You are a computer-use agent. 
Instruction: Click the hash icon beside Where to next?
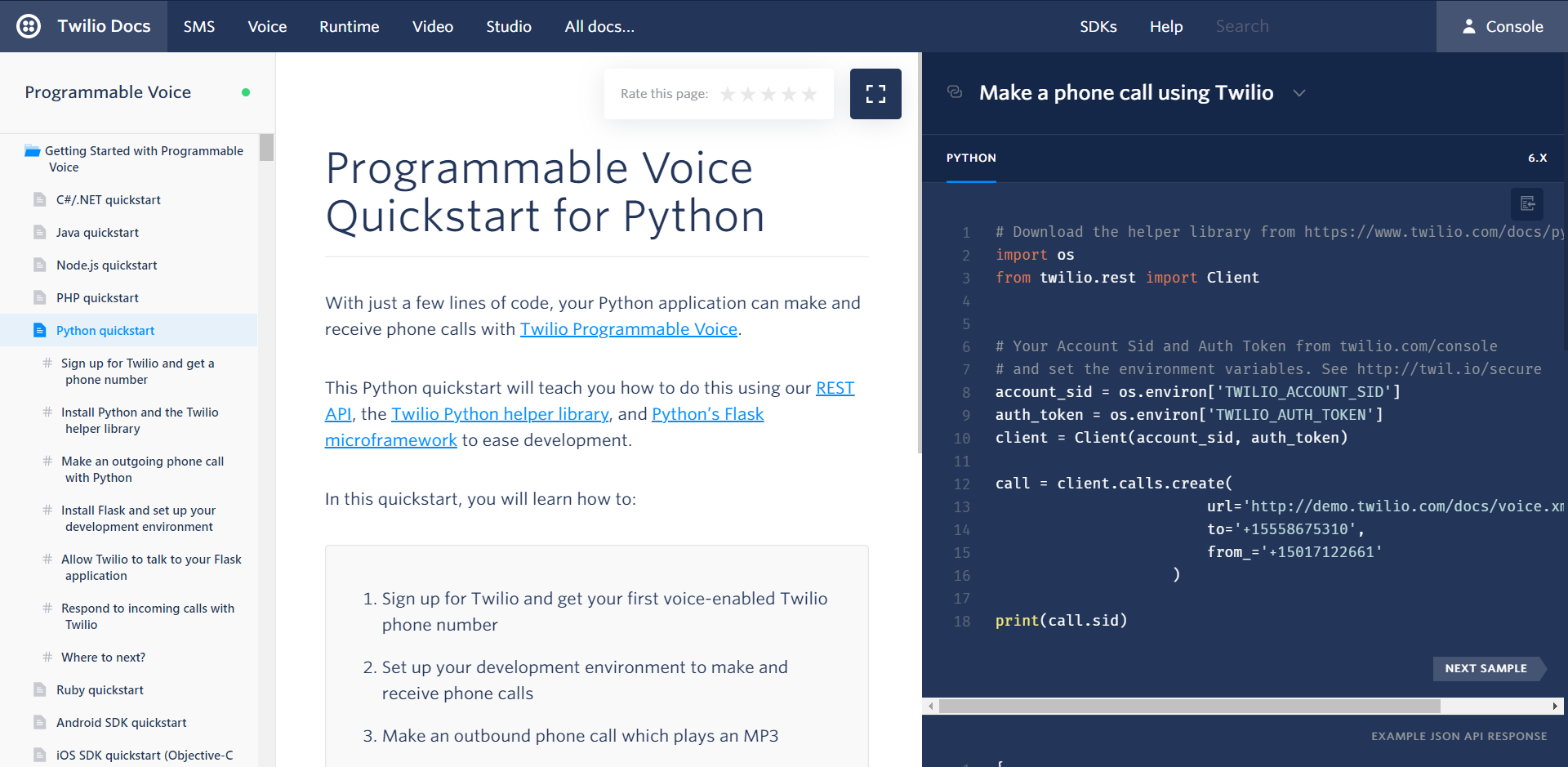pyautogui.click(x=47, y=657)
